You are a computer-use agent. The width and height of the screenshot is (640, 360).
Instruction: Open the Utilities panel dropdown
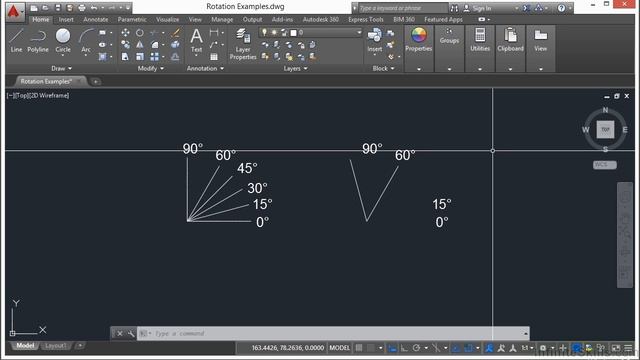480,69
